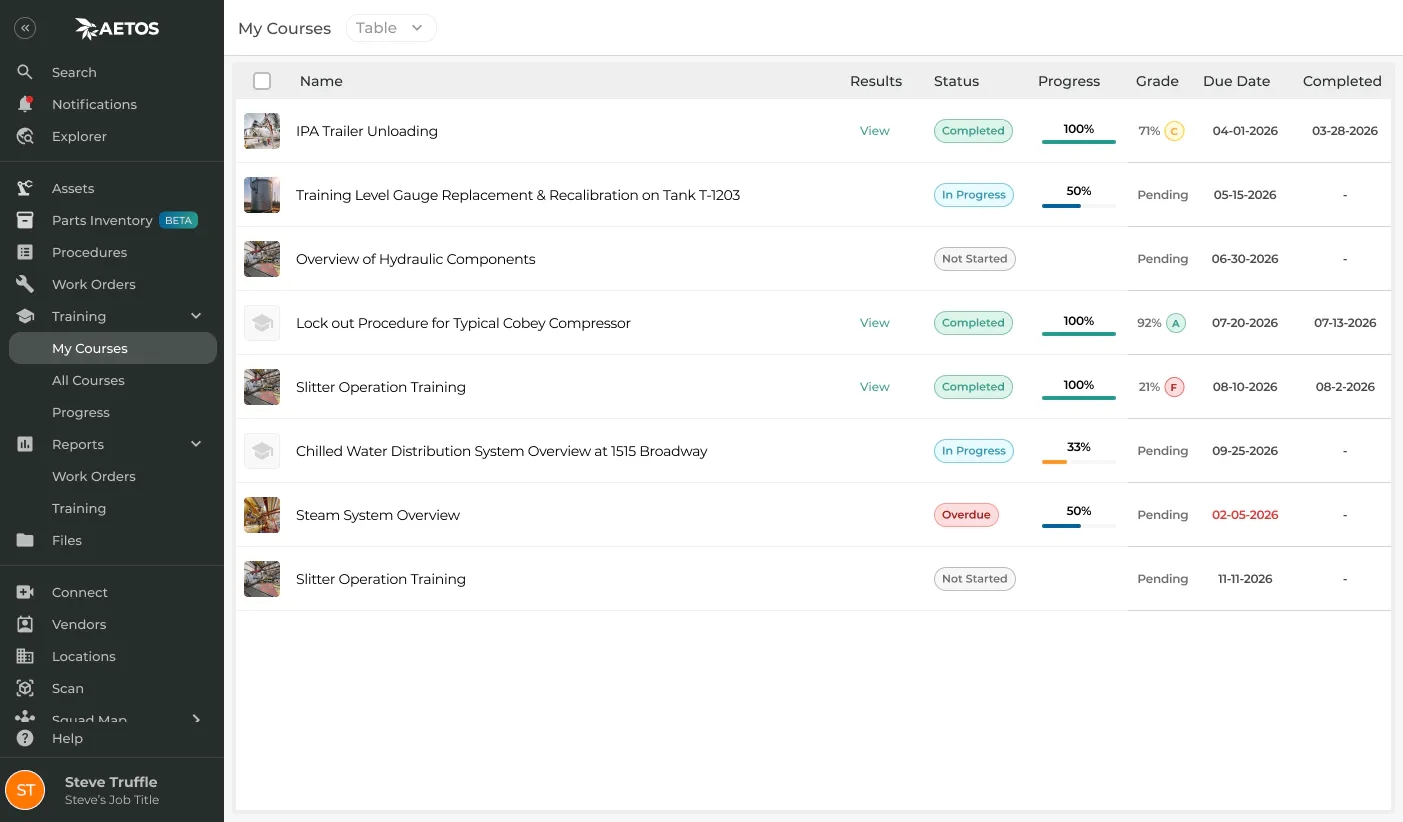
Task: Collapse sidebar with double-arrow icon
Action: pyautogui.click(x=25, y=28)
